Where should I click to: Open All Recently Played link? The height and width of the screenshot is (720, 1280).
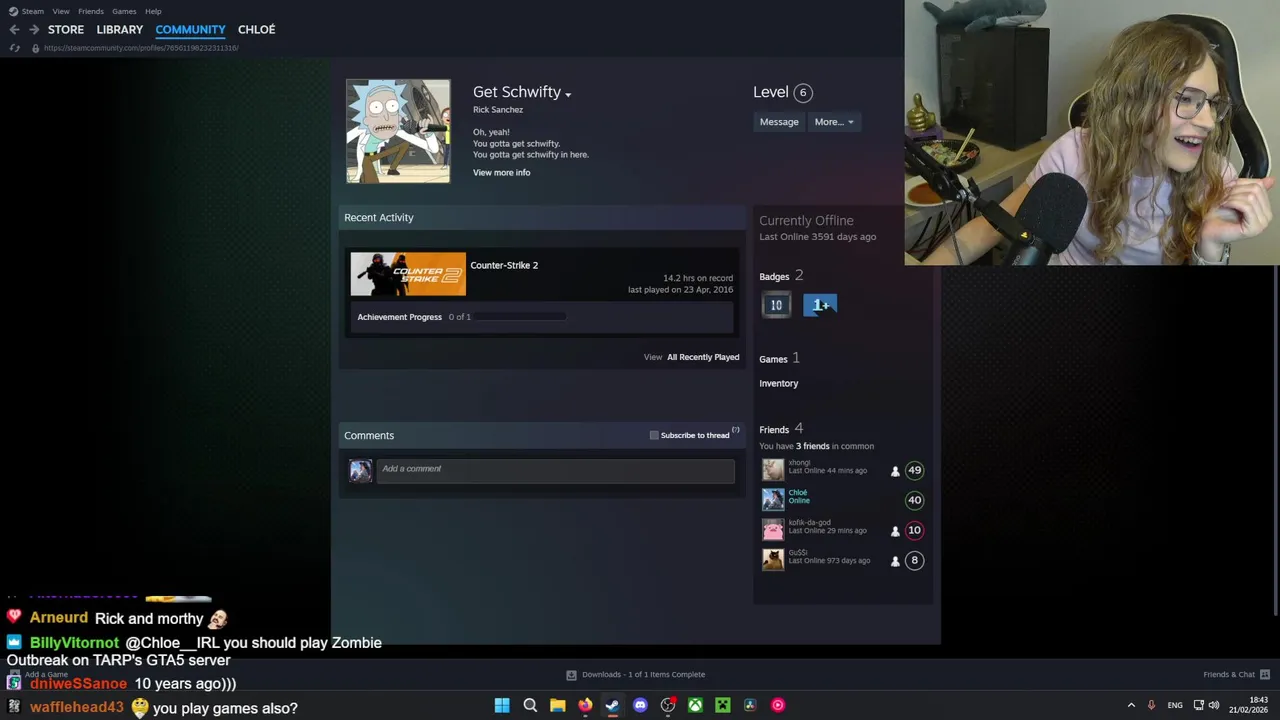click(x=703, y=357)
